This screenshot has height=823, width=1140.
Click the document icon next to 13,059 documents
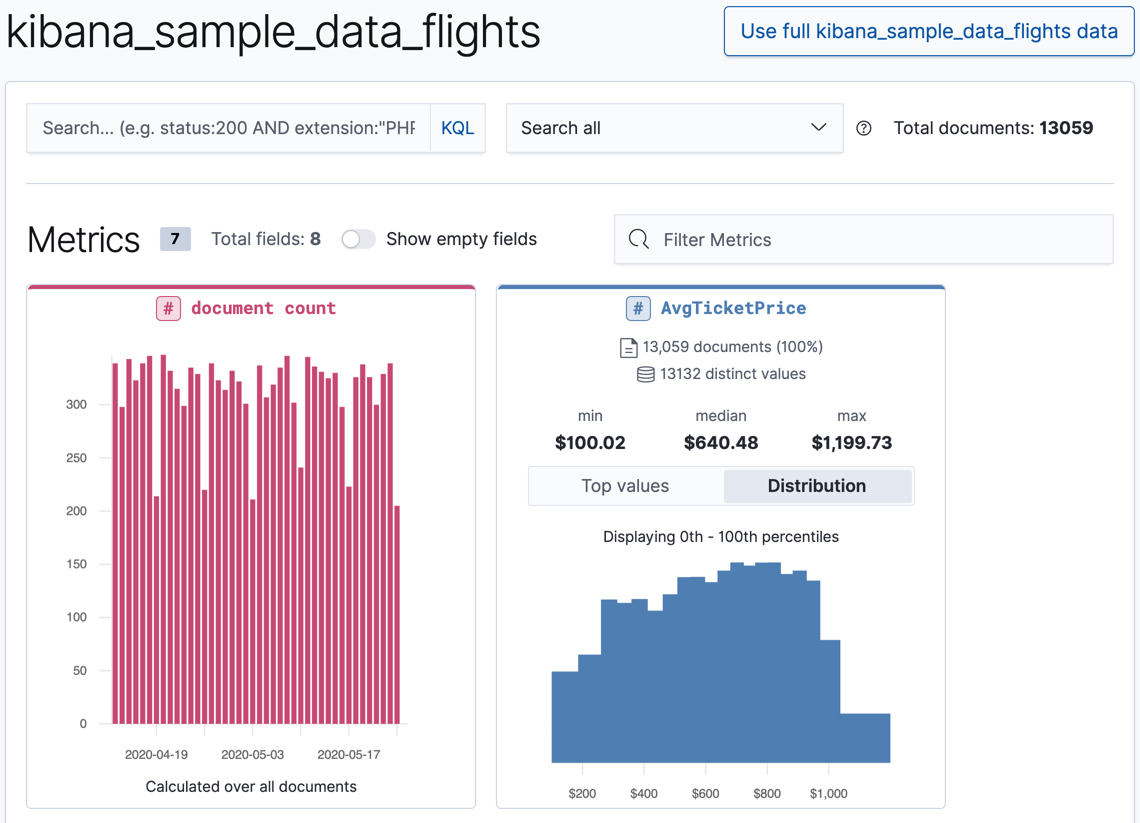click(x=629, y=348)
